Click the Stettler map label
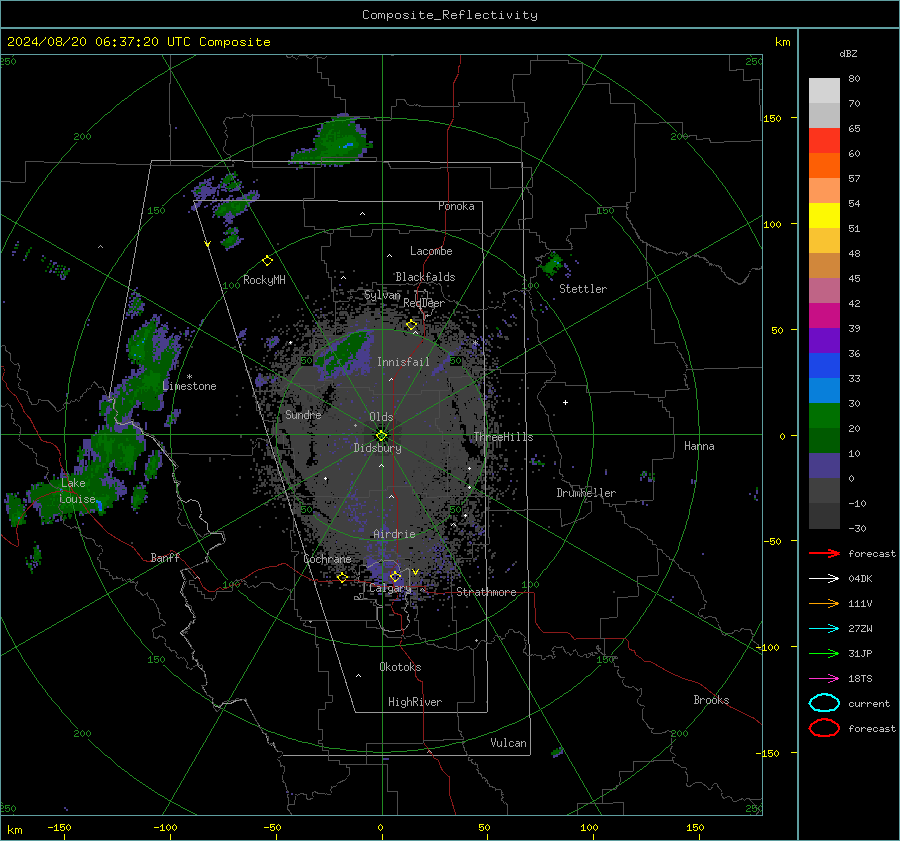Screen dimensions: 900x841 click(583, 289)
